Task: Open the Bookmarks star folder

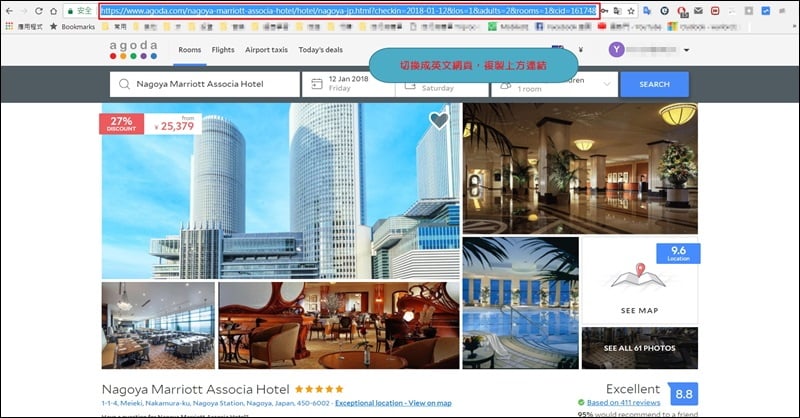Action: (x=72, y=27)
